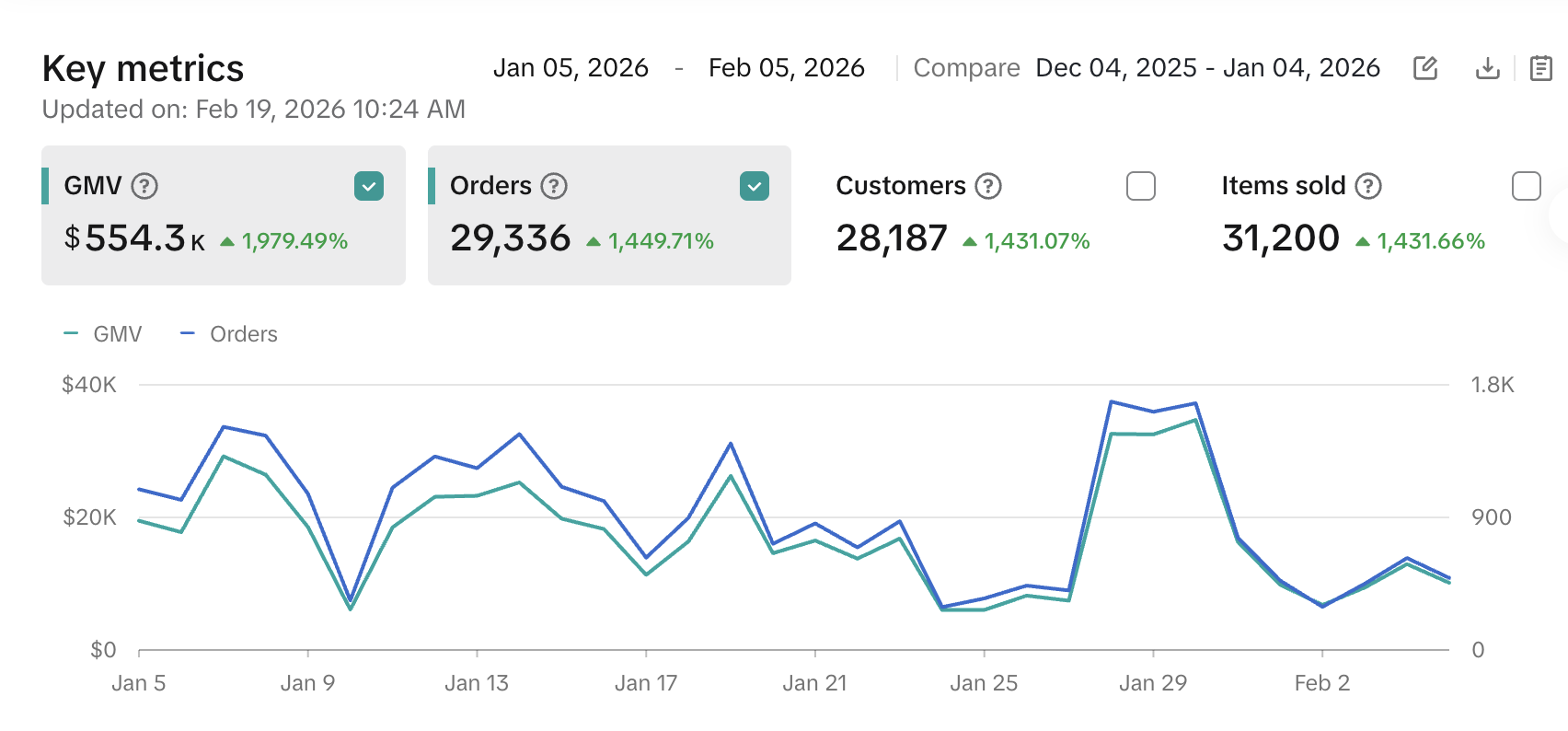The image size is (1568, 731).
Task: Uncheck the GMV metric checkbox
Action: 368,186
